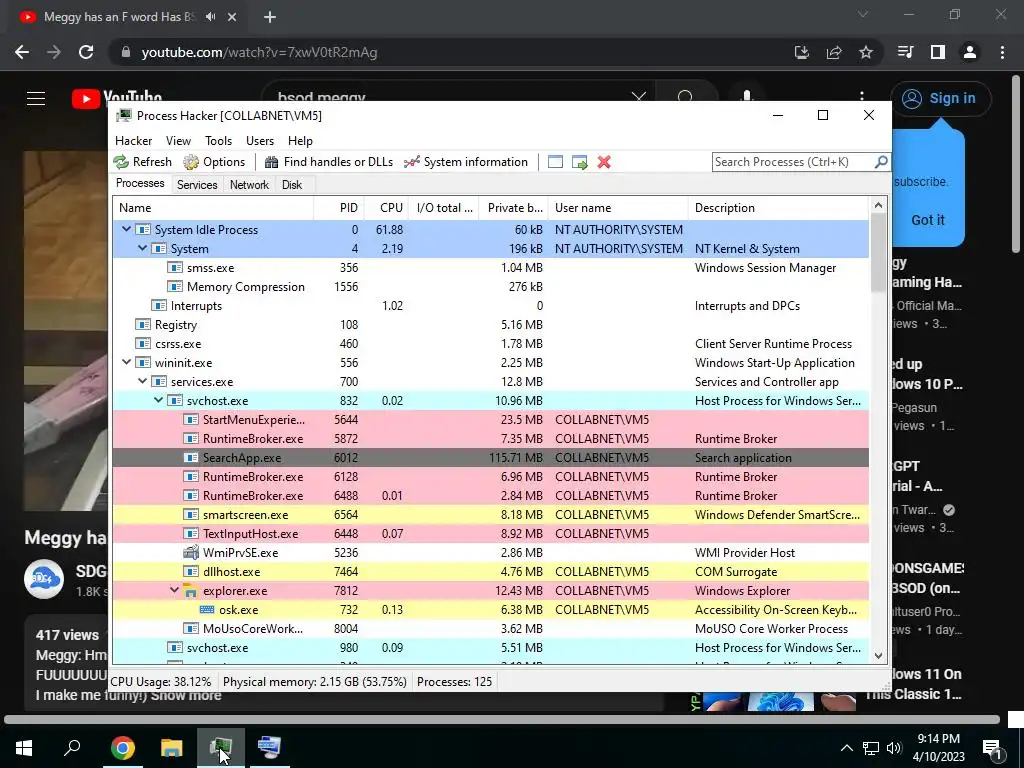Click the red X kill window icon
The width and height of the screenshot is (1024, 768).
click(604, 162)
